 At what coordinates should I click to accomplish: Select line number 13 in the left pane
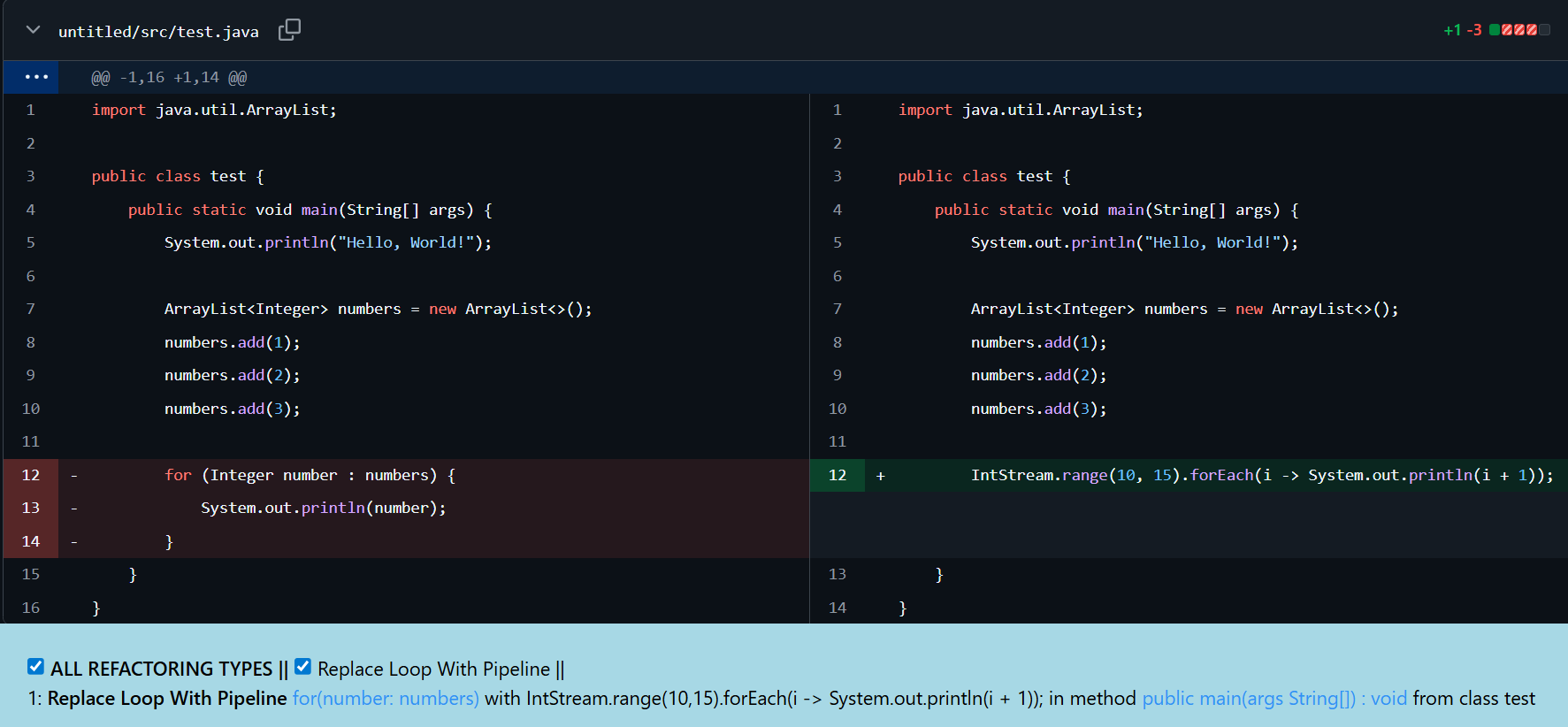31,509
